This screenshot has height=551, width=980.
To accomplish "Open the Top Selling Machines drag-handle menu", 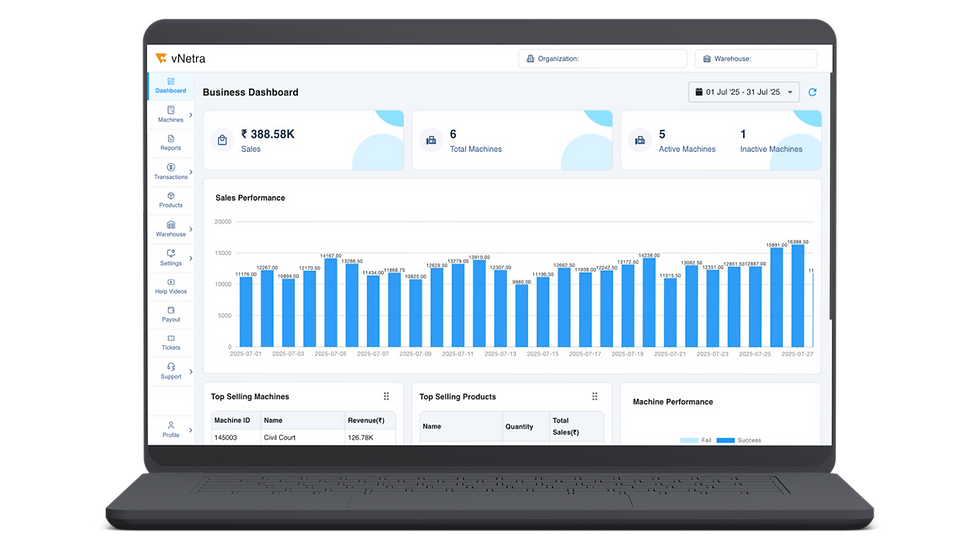I will (386, 396).
